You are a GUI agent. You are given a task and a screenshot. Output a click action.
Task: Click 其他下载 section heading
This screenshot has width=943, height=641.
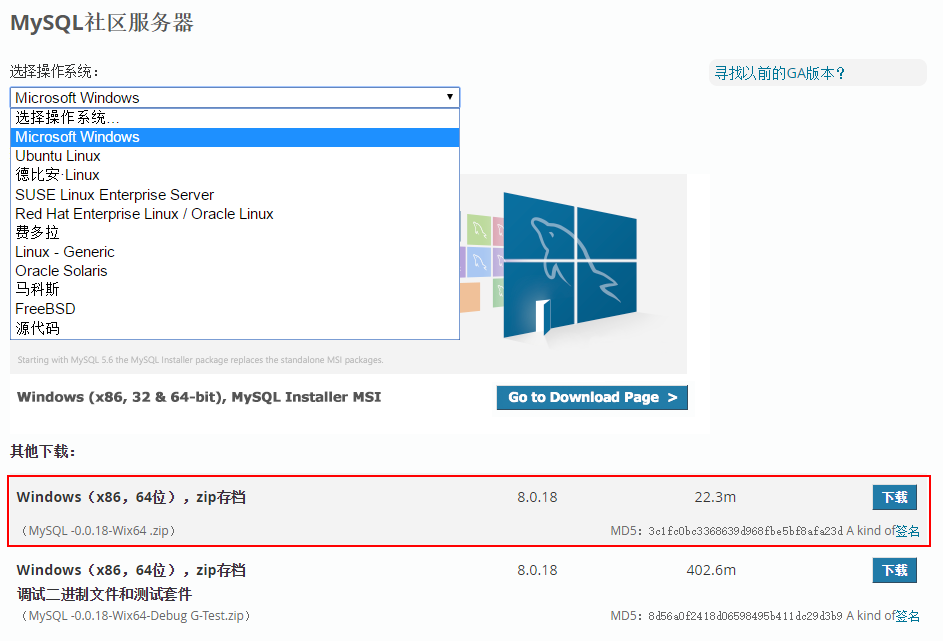tap(43, 451)
